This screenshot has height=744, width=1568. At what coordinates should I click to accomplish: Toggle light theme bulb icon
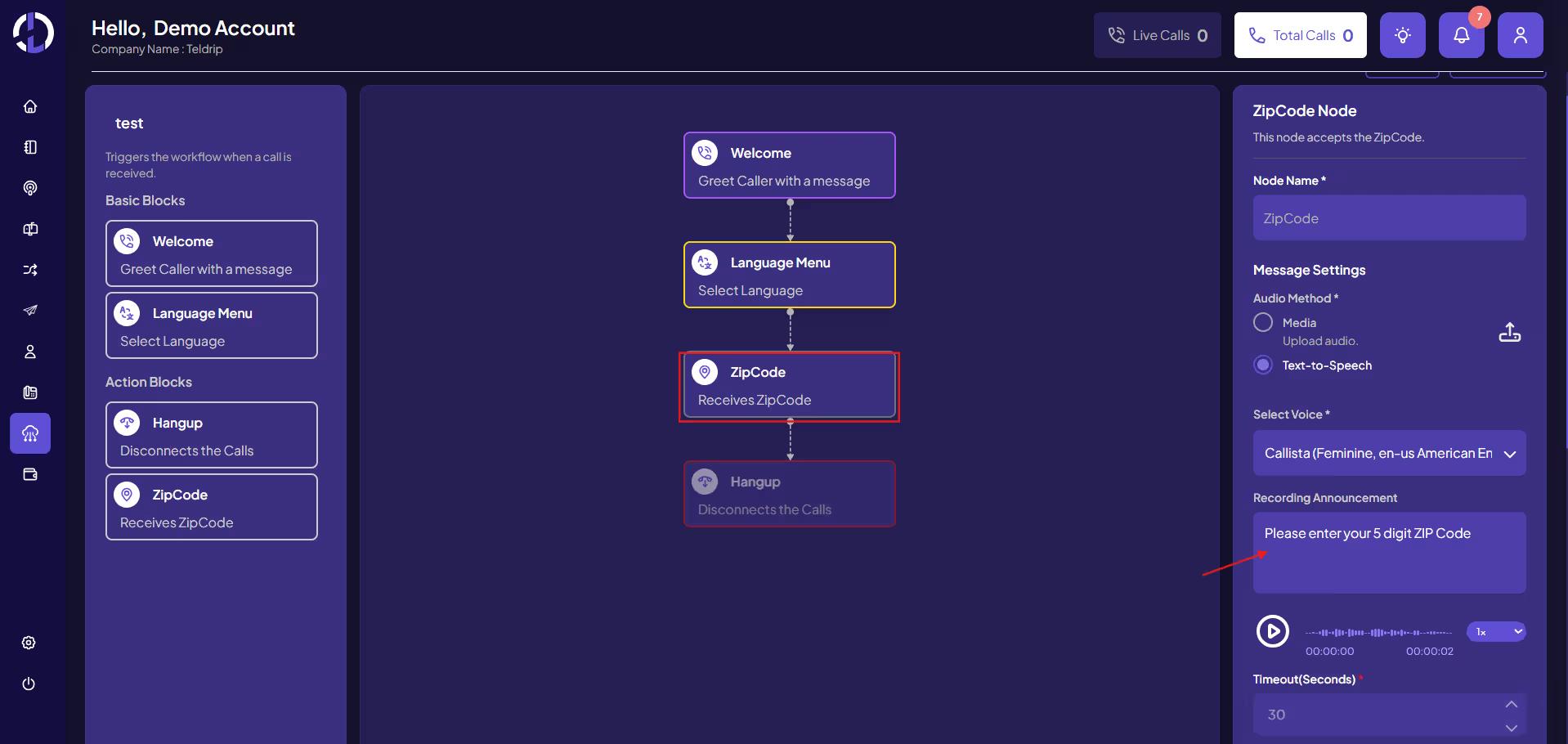(1402, 35)
